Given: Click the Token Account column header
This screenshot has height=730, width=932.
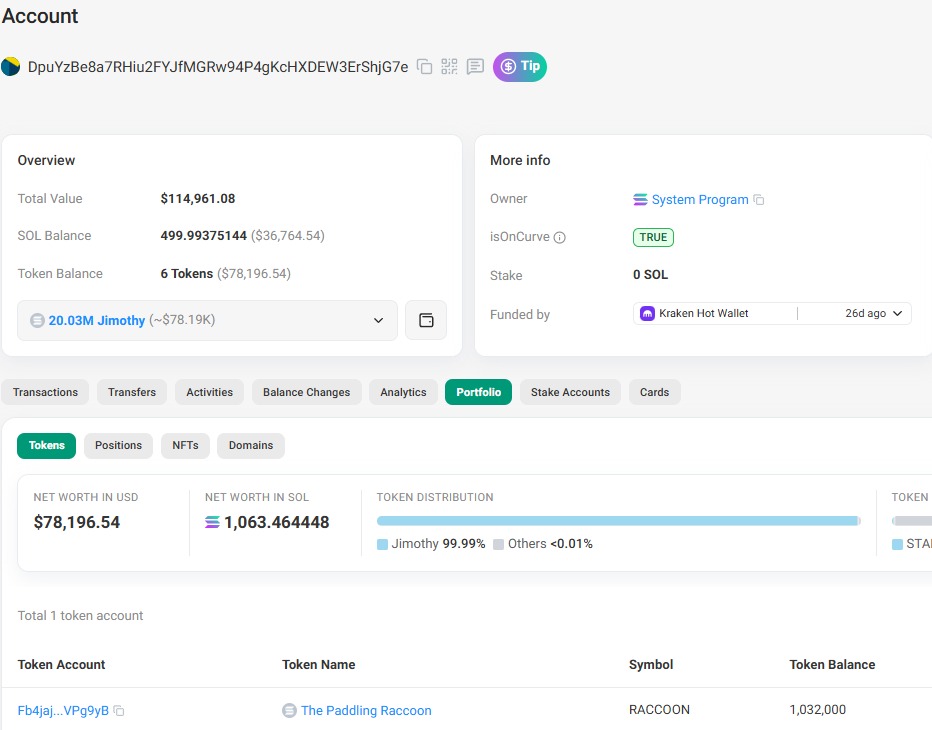Looking at the screenshot, I should click(x=61, y=665).
